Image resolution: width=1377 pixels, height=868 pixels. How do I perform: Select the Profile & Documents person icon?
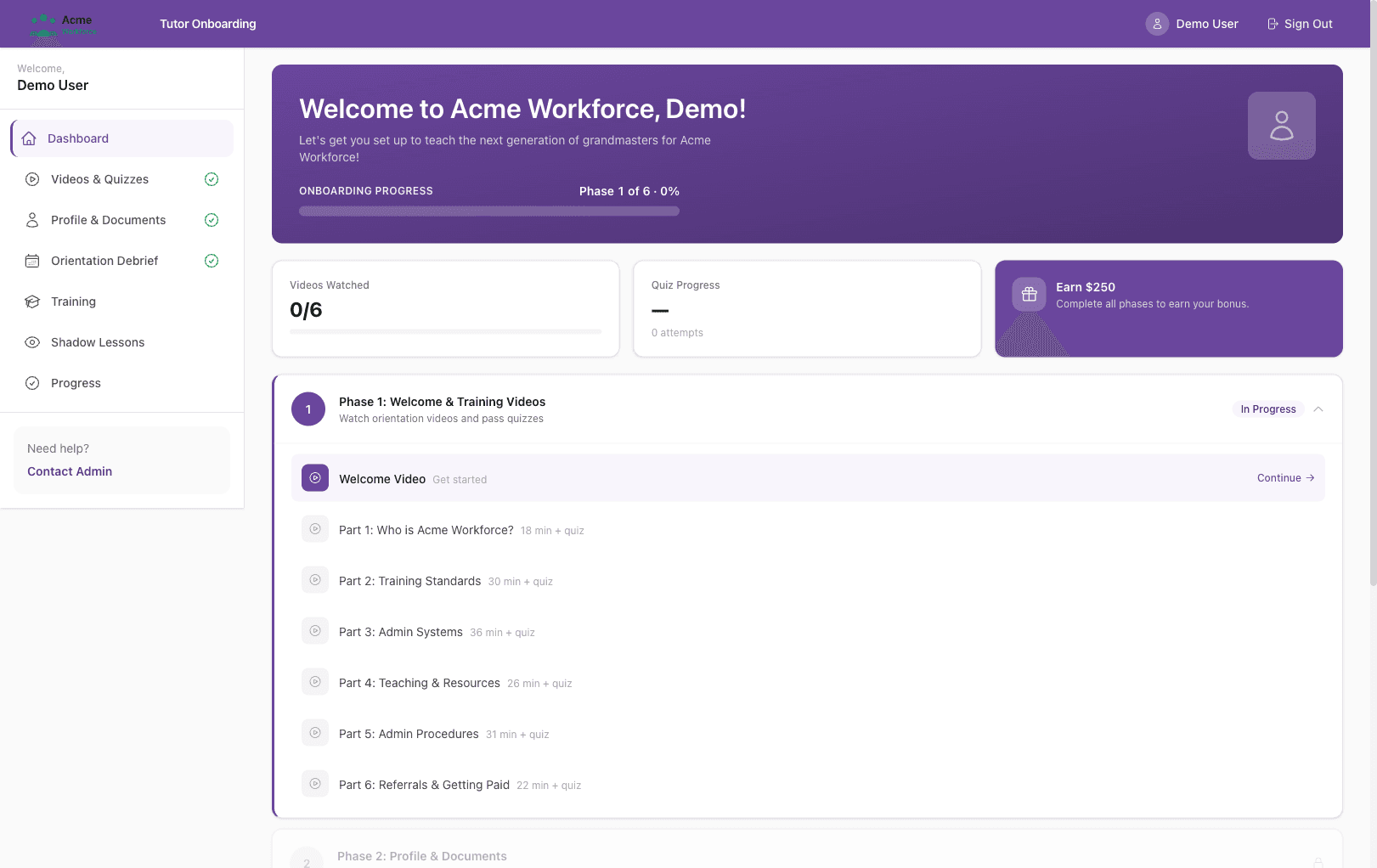click(31, 220)
